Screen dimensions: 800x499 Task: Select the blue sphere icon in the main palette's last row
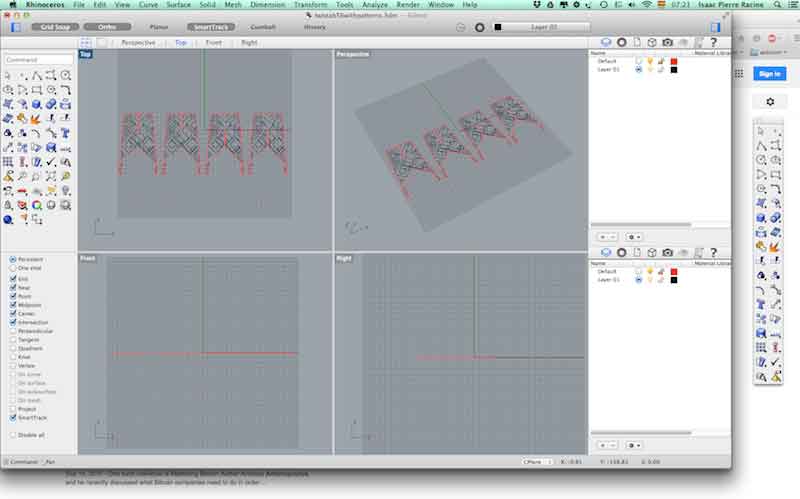click(x=8, y=219)
